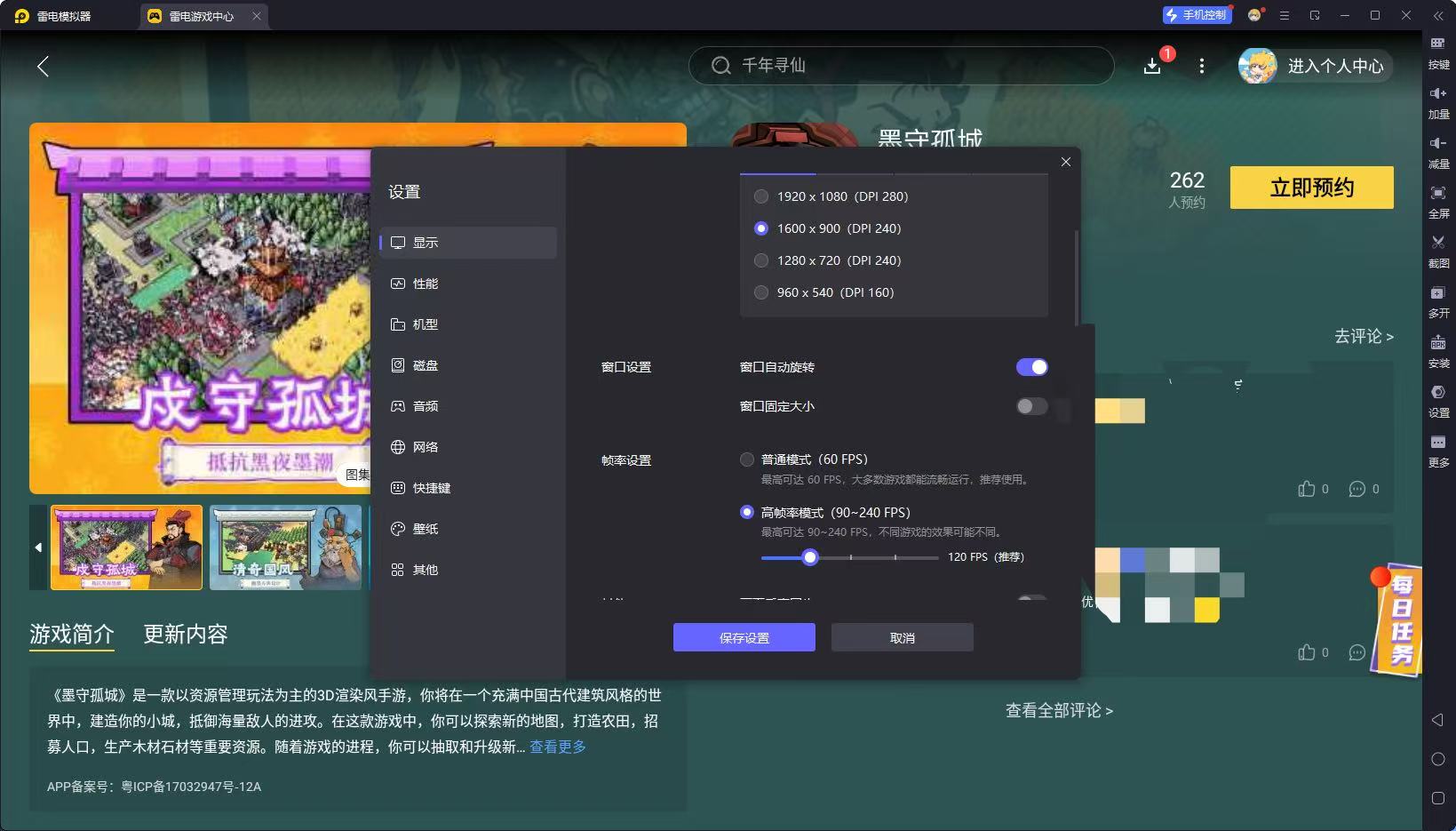
Task: Select the 戍守孤城 screenshot thumbnail
Action: point(126,547)
